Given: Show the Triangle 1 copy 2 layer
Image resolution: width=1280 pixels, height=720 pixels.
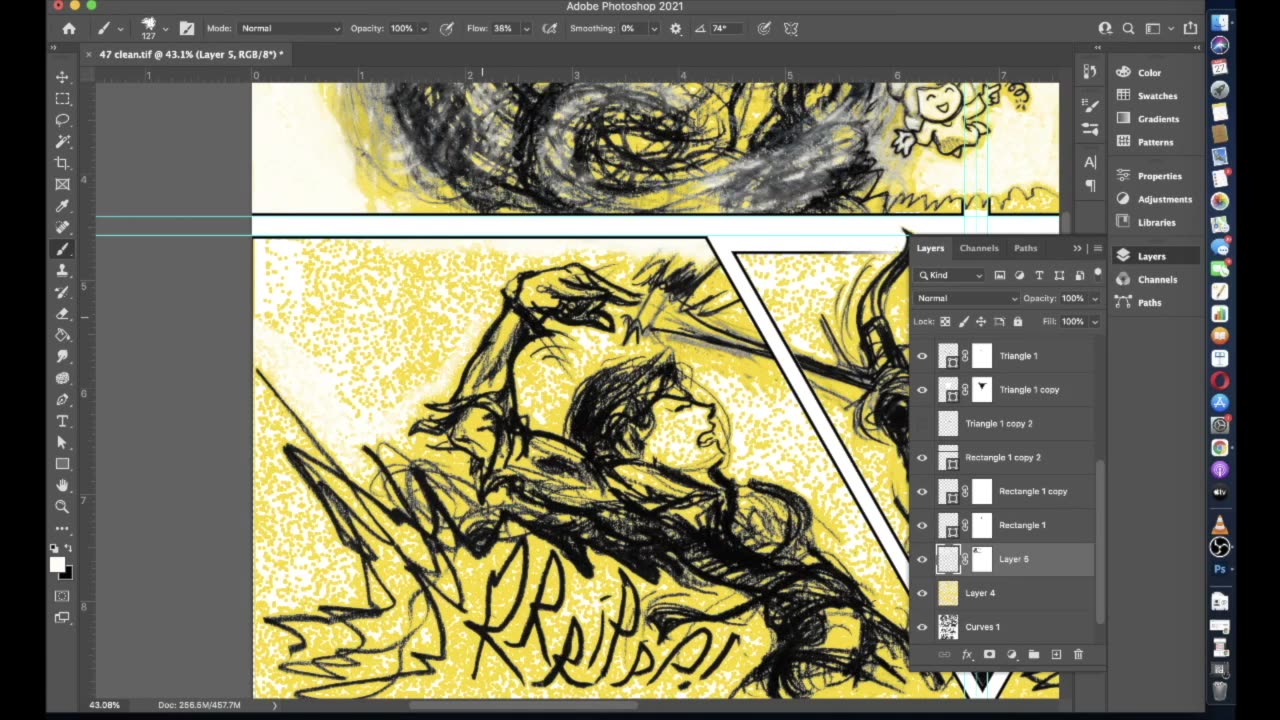Looking at the screenshot, I should [922, 424].
